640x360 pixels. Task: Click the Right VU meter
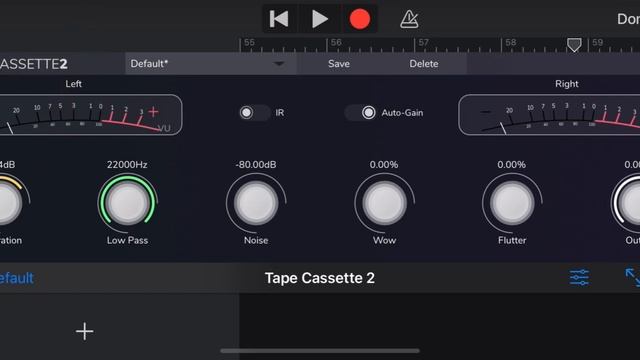tap(549, 115)
